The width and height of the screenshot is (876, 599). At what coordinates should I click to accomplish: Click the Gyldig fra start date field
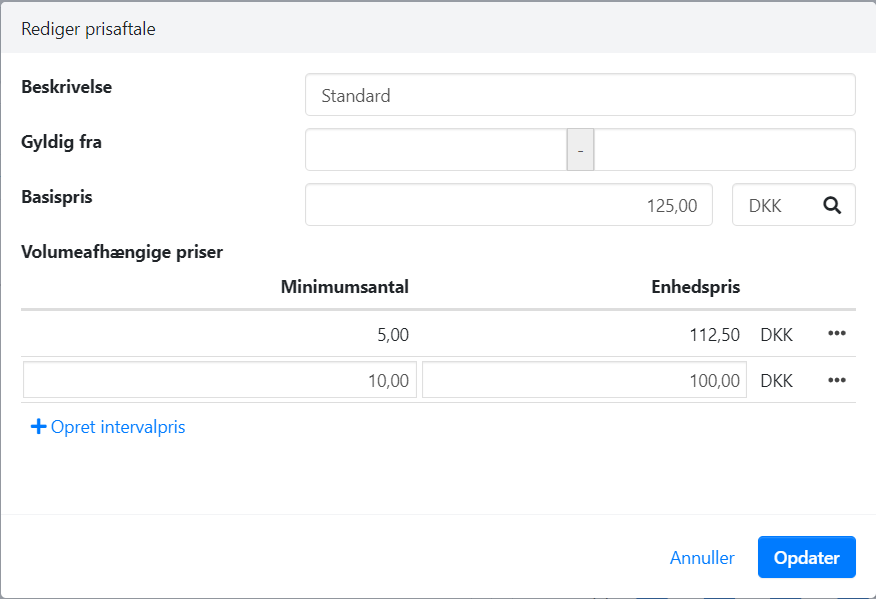(435, 149)
